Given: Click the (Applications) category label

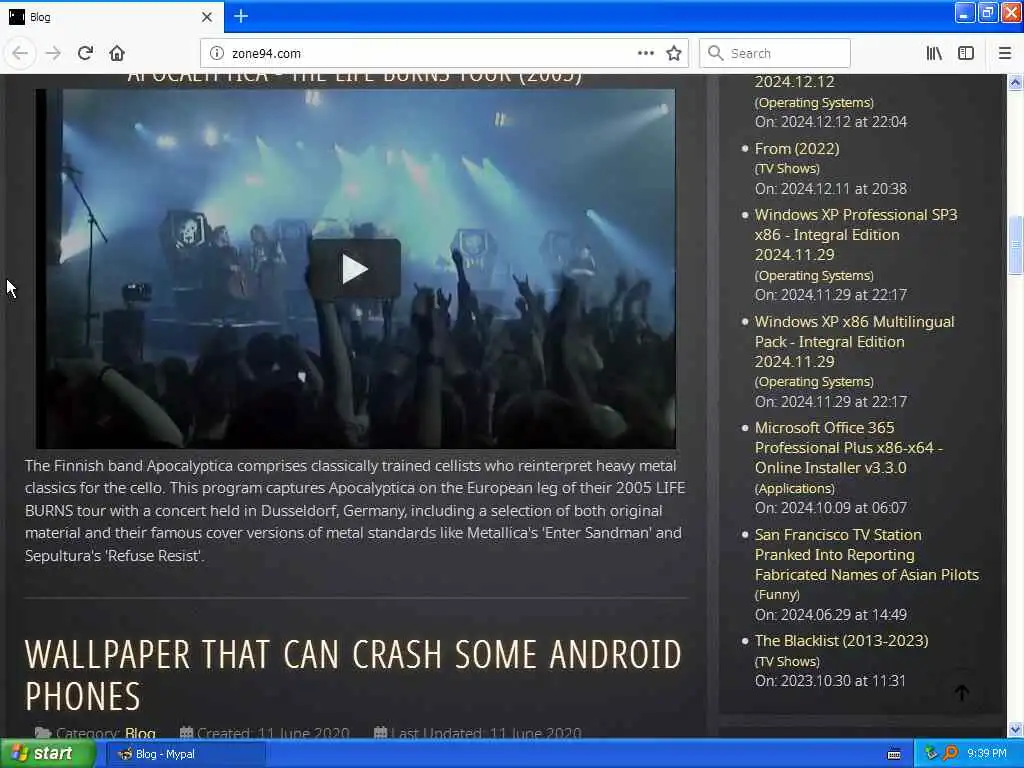Looking at the screenshot, I should (x=795, y=488).
